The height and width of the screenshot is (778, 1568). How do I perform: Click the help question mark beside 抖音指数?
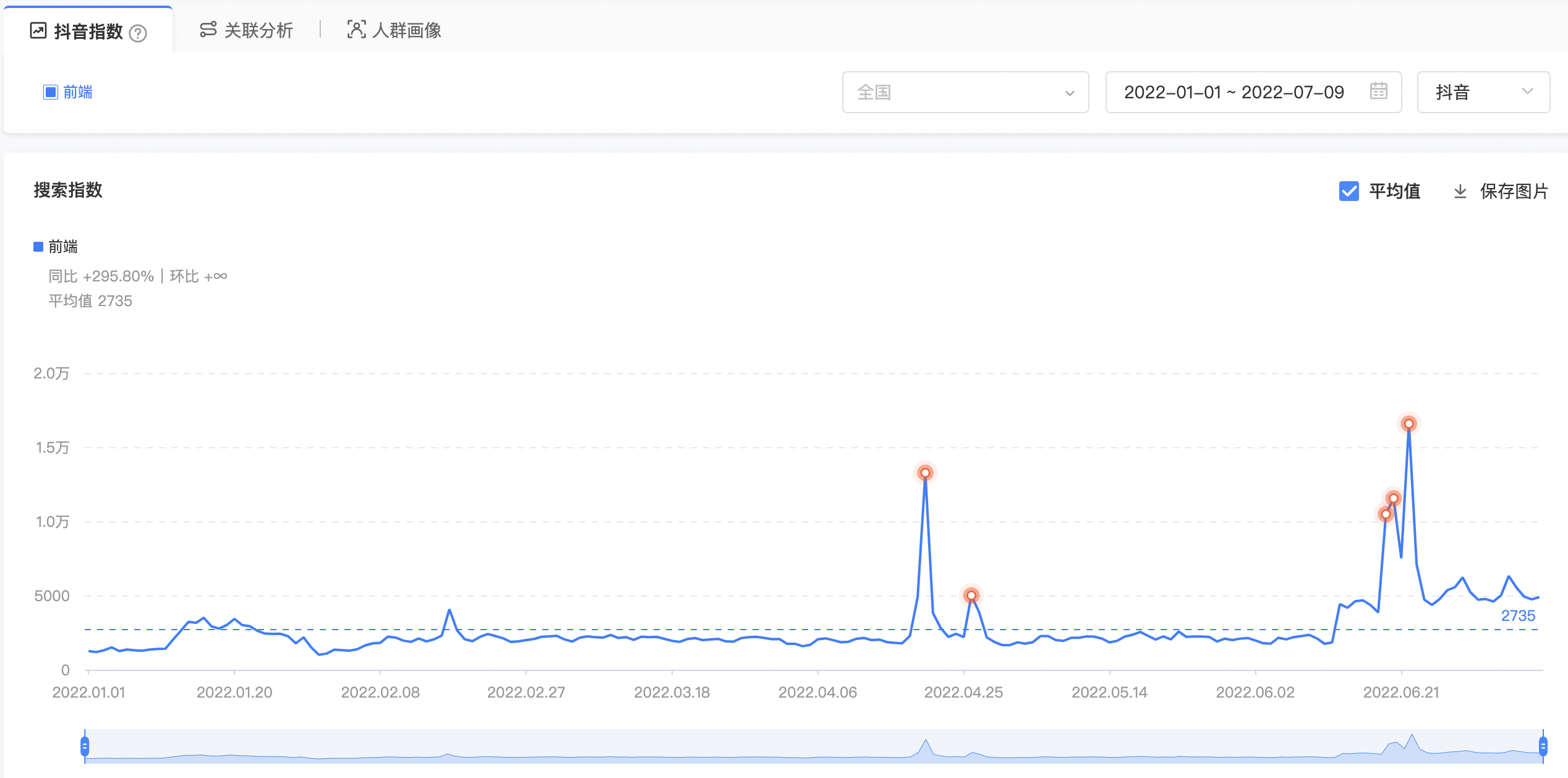coord(138,33)
